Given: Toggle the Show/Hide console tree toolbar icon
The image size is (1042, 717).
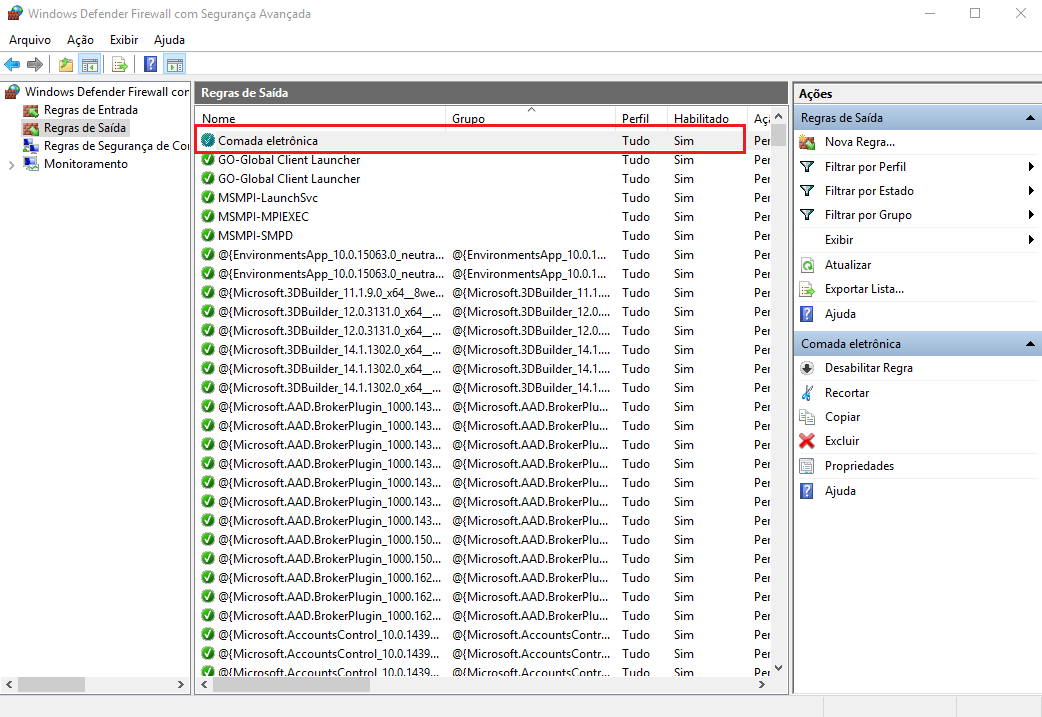Looking at the screenshot, I should (x=90, y=64).
